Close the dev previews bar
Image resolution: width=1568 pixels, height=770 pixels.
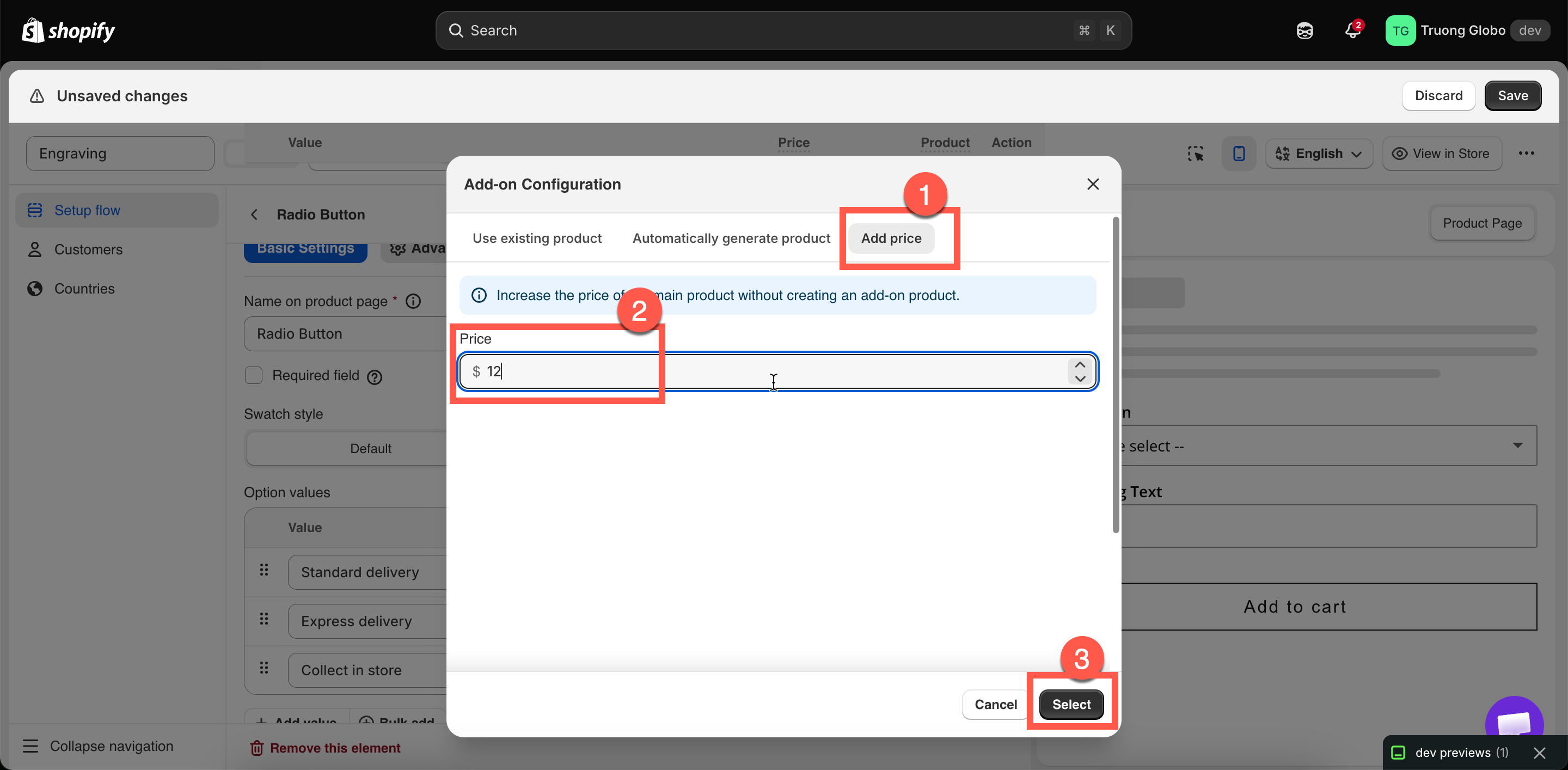(1539, 753)
